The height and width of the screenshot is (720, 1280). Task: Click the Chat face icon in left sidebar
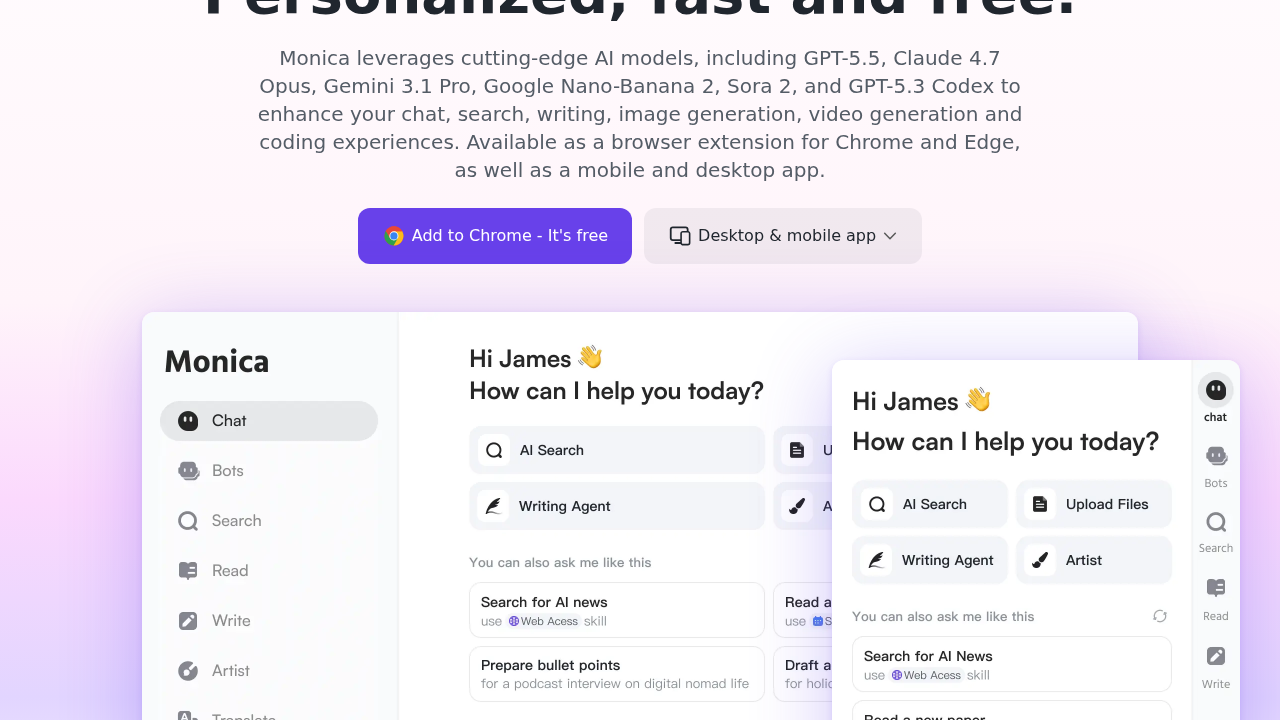(x=188, y=421)
